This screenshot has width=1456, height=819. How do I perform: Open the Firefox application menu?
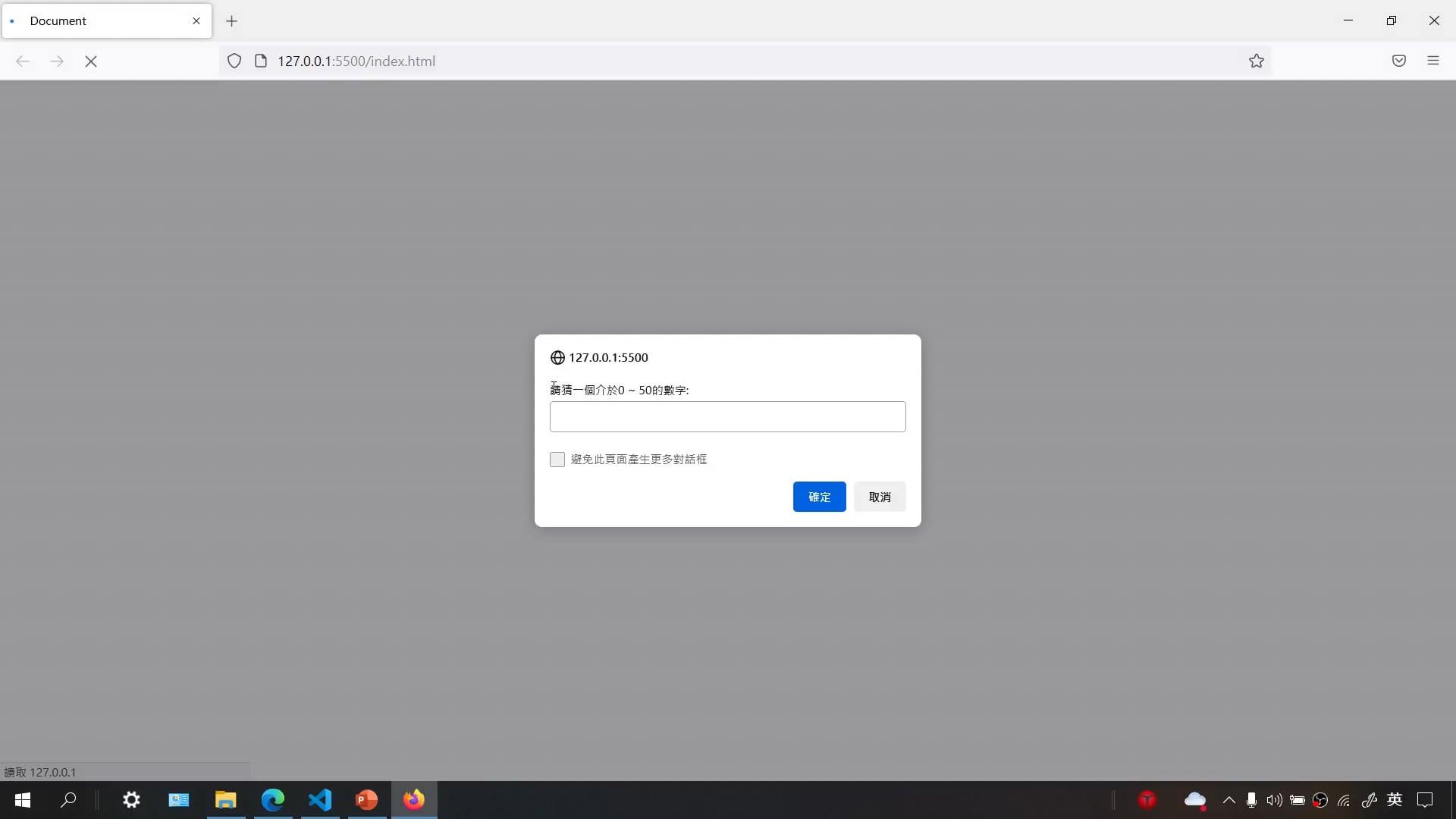[1433, 61]
